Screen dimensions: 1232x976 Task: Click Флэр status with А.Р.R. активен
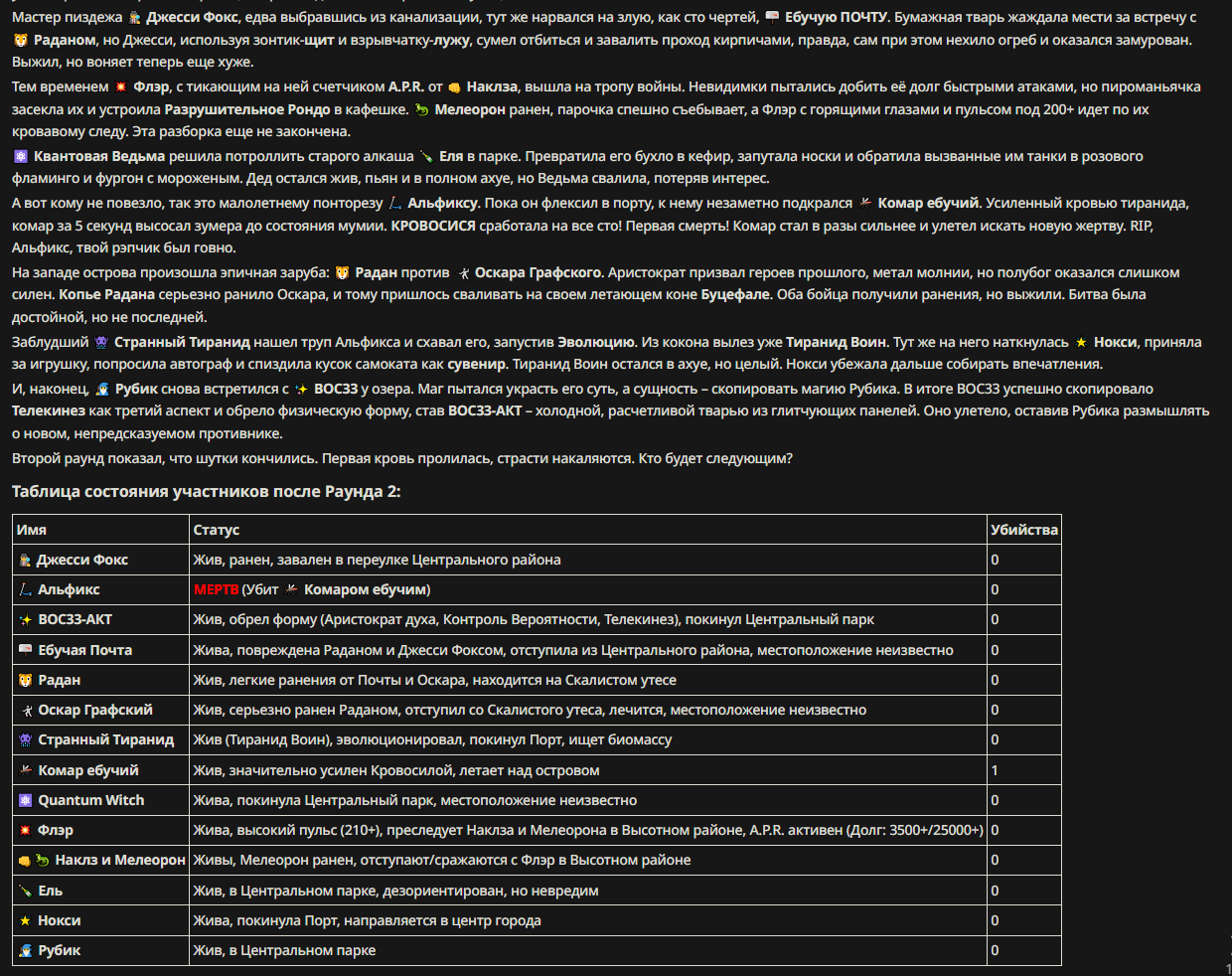(x=588, y=831)
